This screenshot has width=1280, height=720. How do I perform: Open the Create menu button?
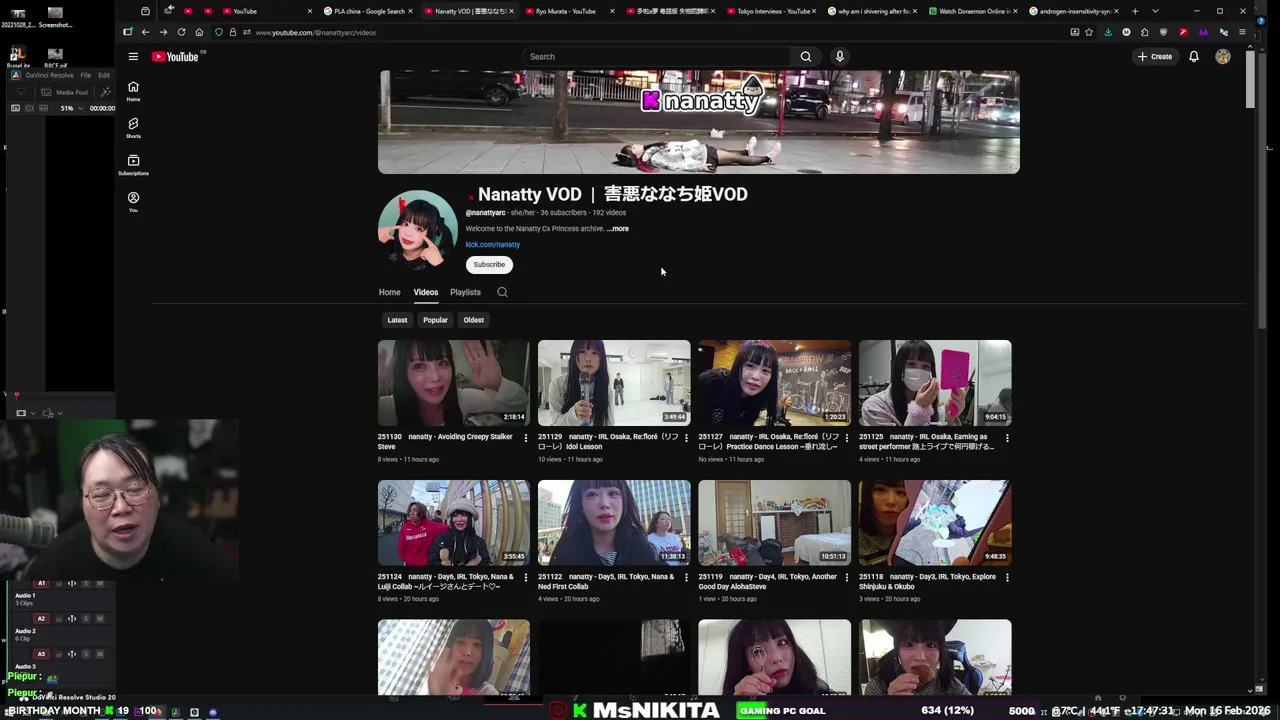(x=1154, y=57)
